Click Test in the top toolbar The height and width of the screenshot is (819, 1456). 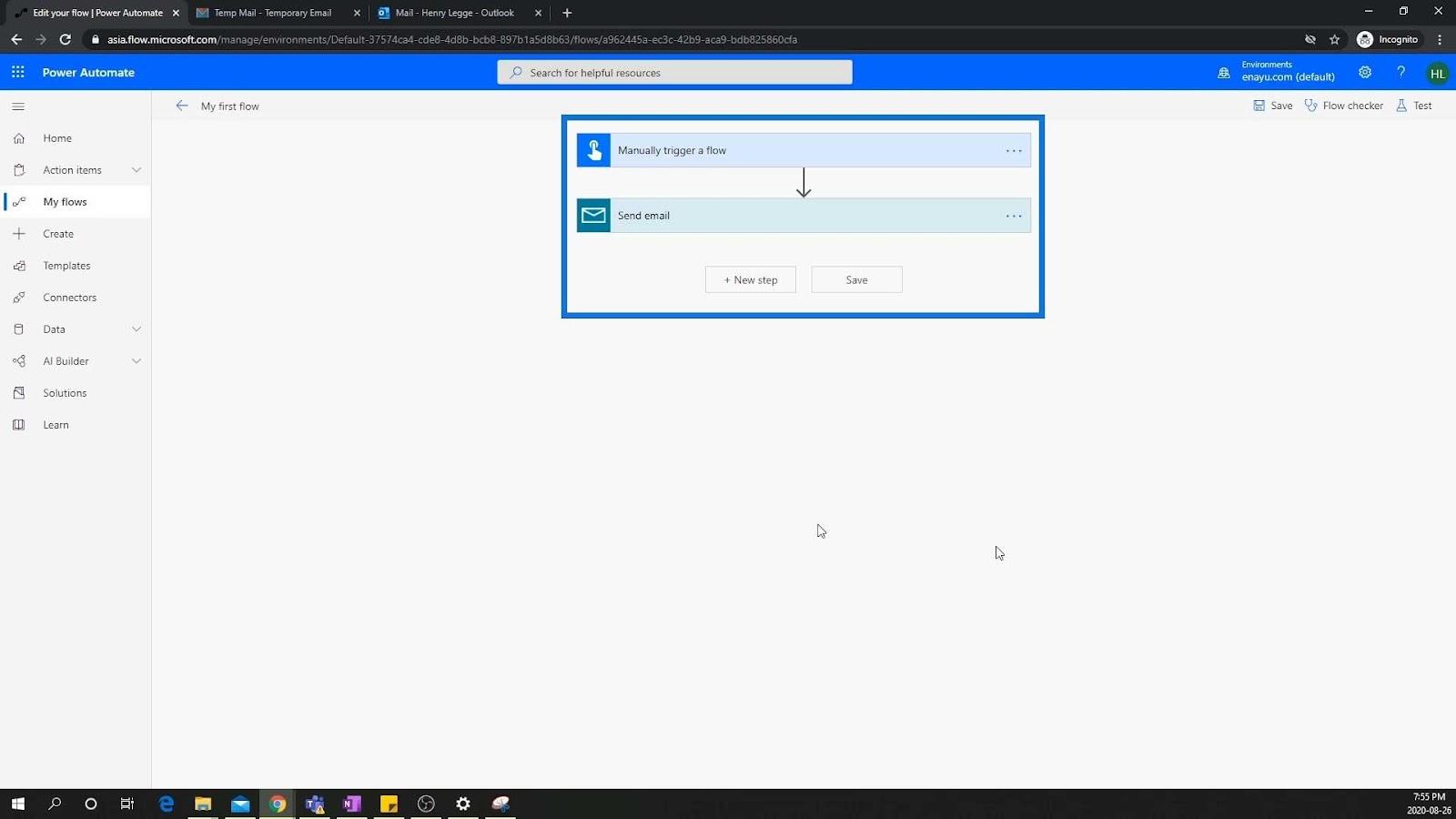click(x=1414, y=106)
